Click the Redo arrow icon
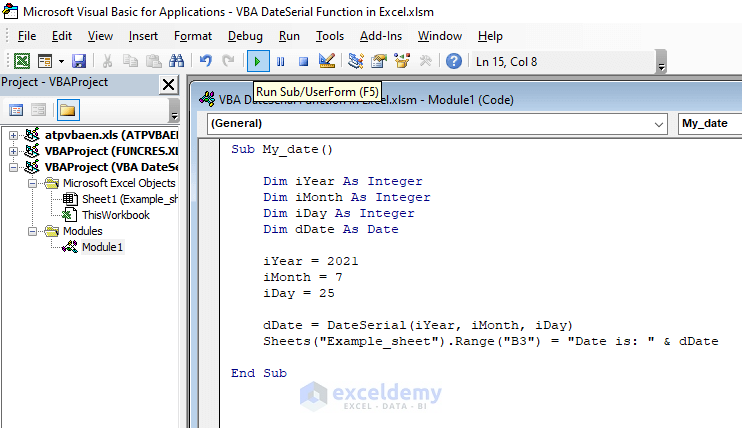Viewport: 742px width, 428px height. tap(229, 61)
